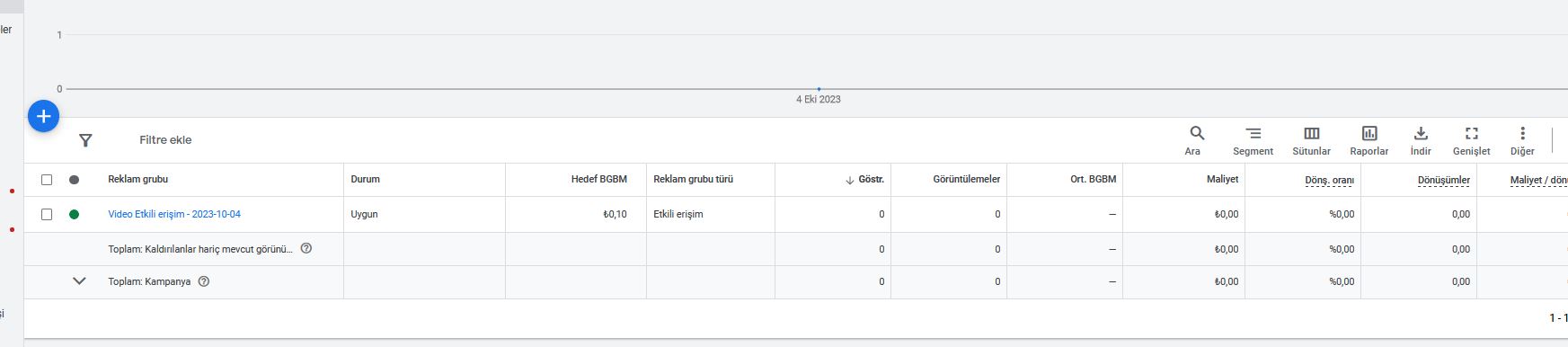
Task: Open the Diğer more options menu
Action: point(1522,133)
